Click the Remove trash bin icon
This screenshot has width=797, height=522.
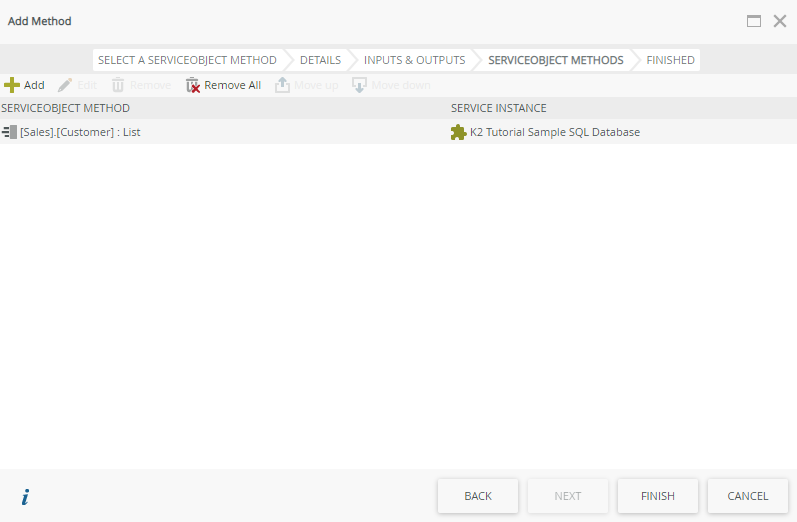[x=118, y=85]
